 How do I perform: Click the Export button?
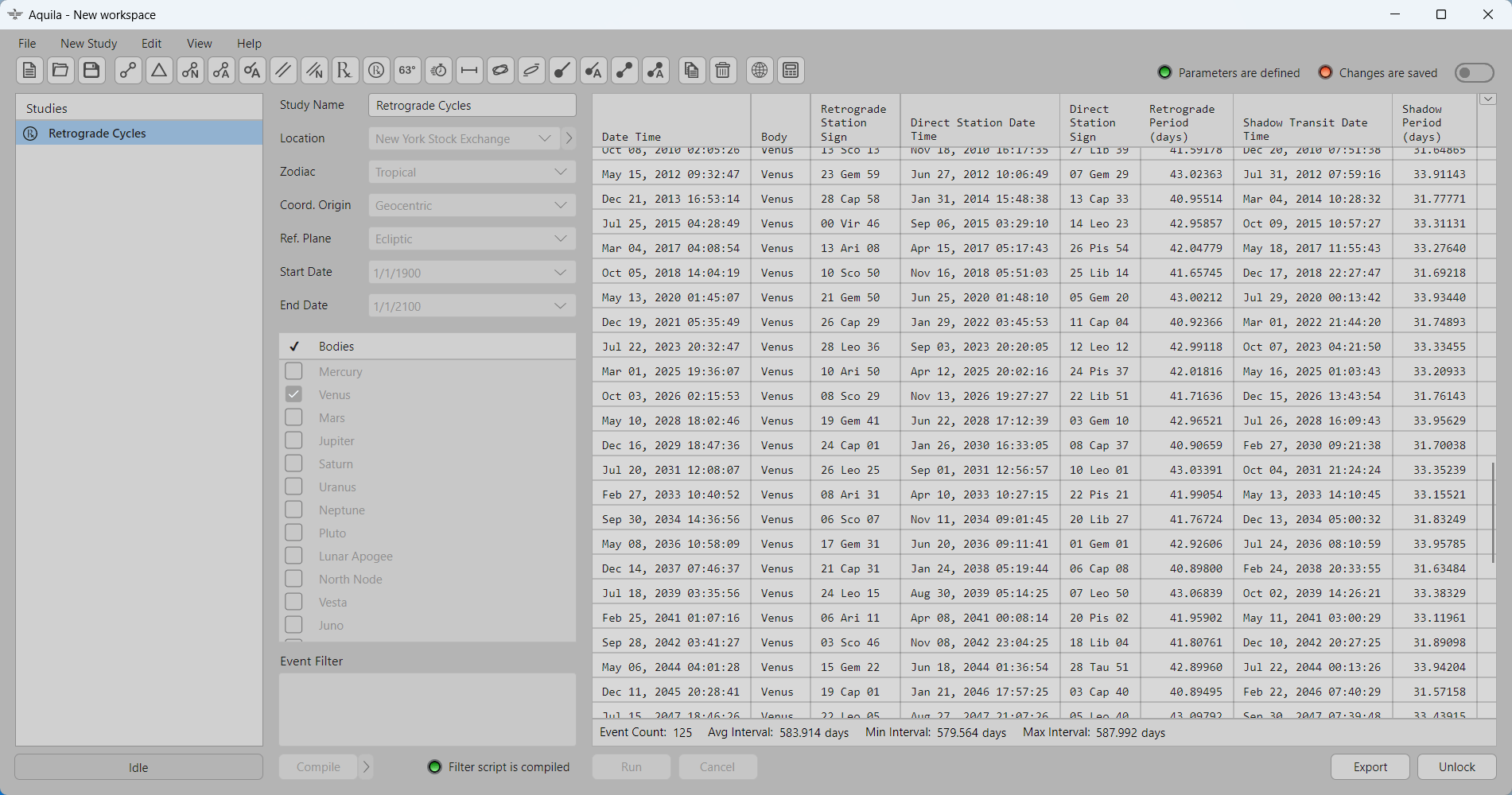(1370, 767)
